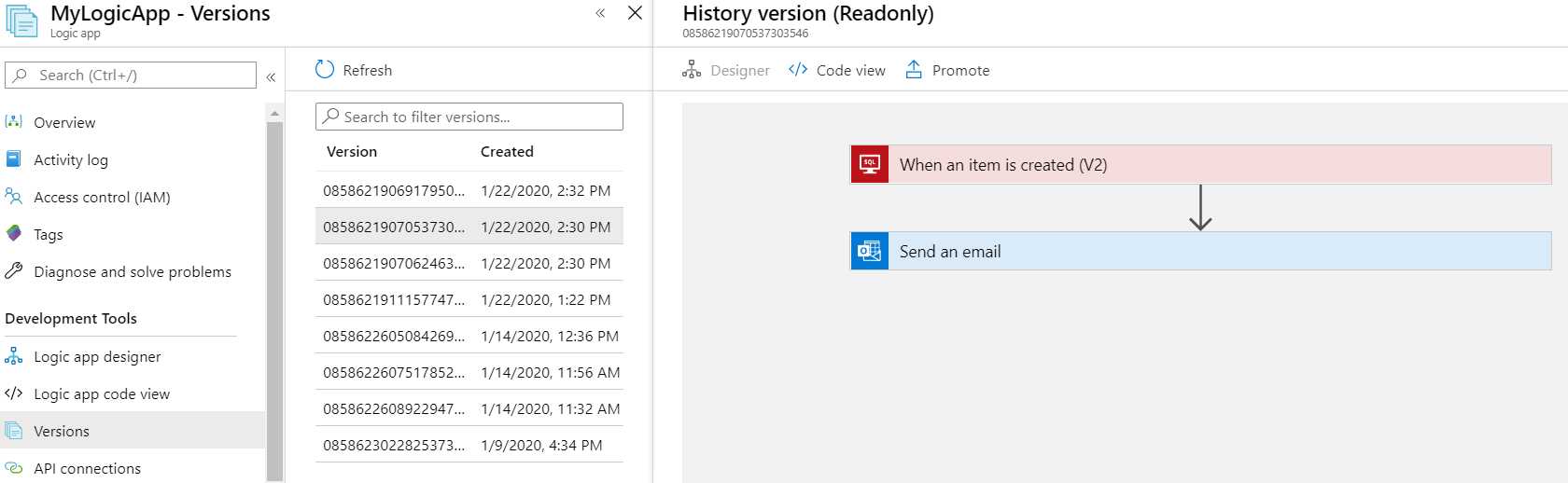Viewport: 1568px width, 483px height.
Task: Collapse the Versions blade using double-left chevrons
Action: coord(600,13)
